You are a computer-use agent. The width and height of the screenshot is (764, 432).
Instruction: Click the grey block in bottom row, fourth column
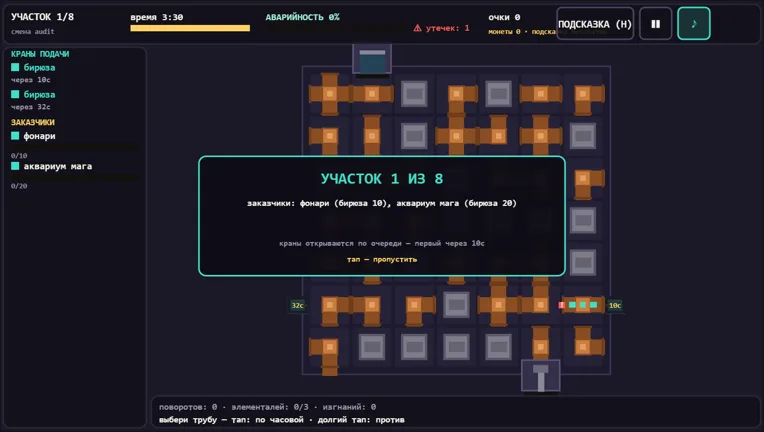(457, 347)
